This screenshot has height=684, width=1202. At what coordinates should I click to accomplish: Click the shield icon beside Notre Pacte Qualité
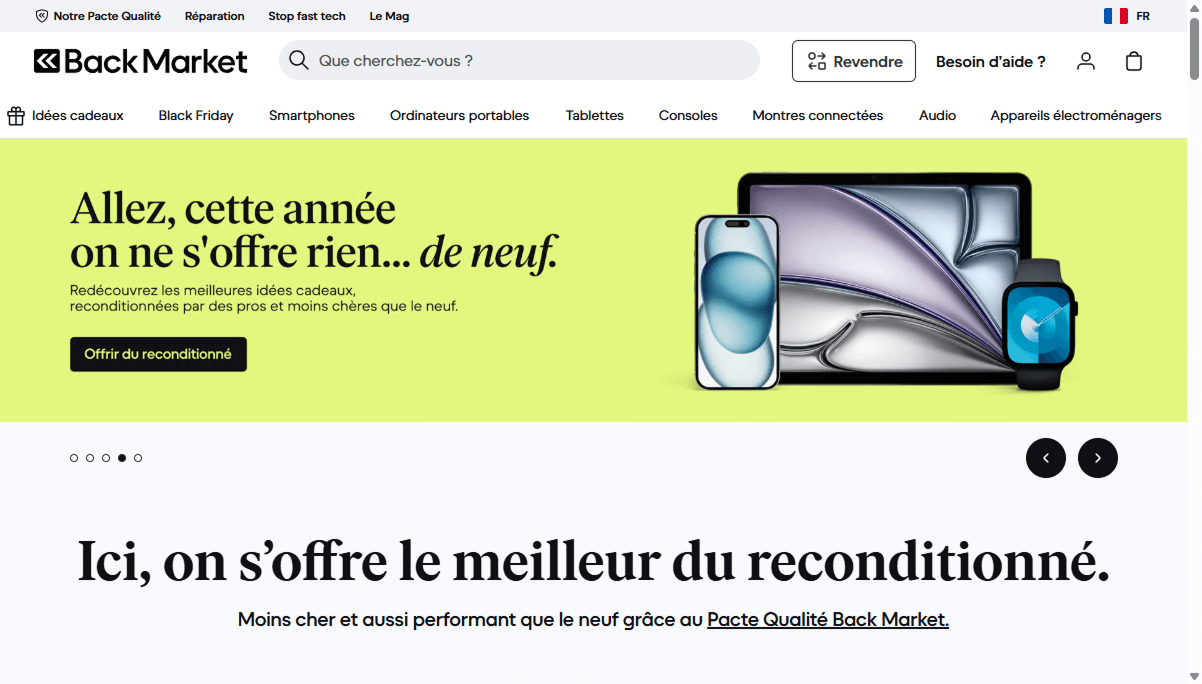(41, 15)
